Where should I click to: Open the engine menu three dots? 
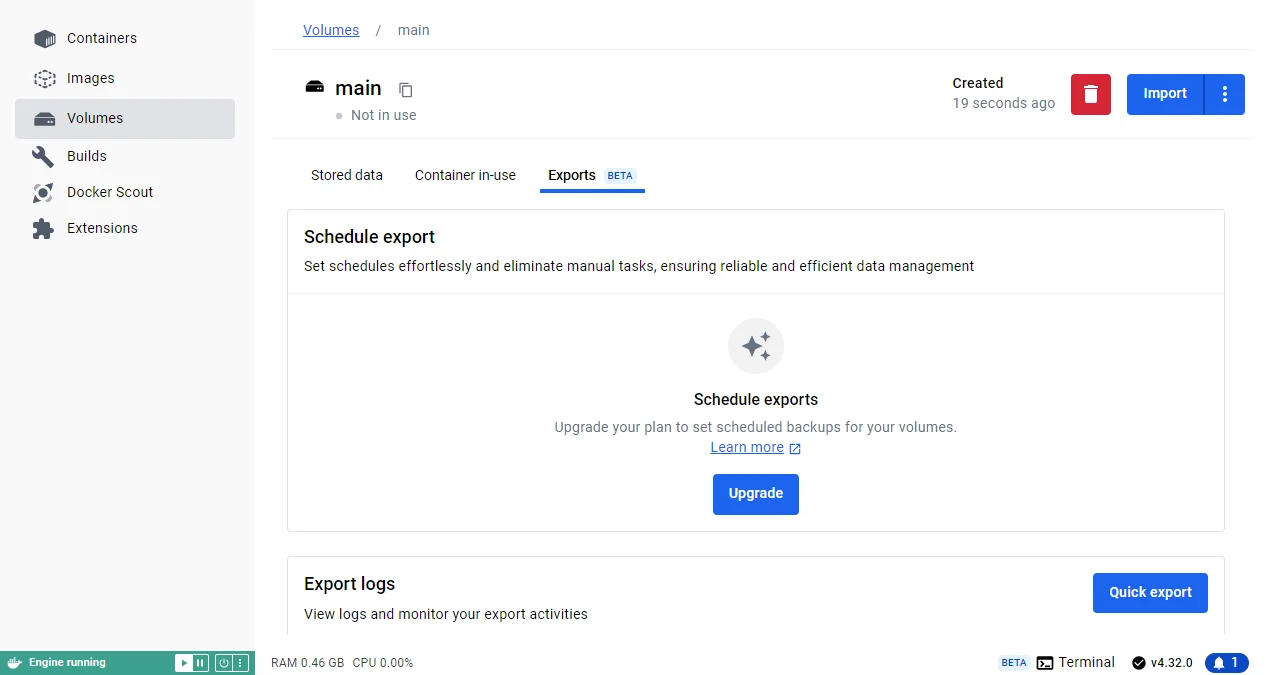coord(240,663)
